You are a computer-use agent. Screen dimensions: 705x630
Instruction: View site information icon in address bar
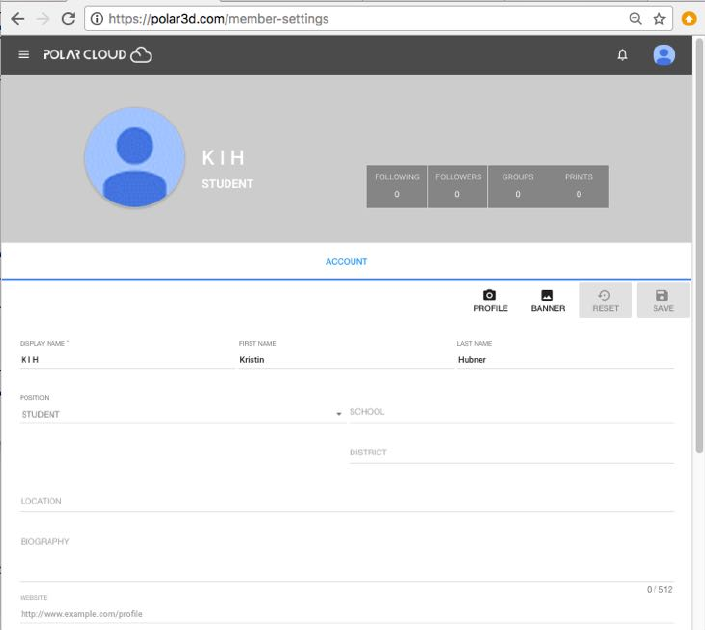click(x=97, y=19)
